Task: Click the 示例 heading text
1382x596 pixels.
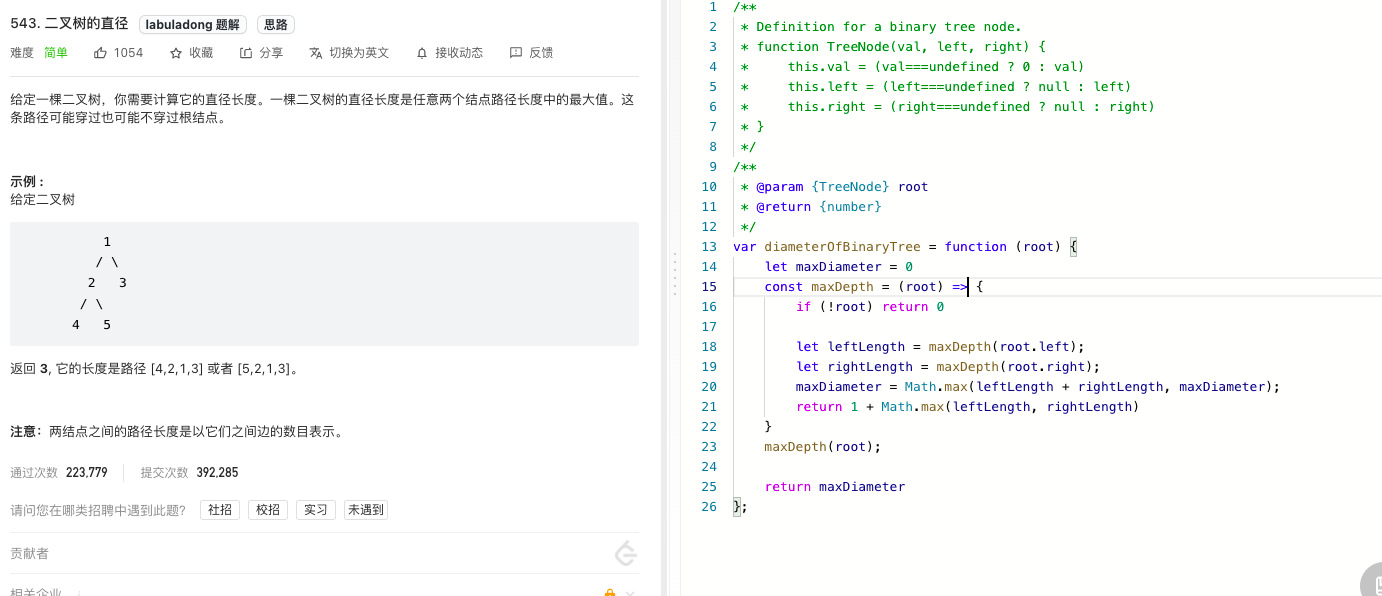Action: click(28, 182)
